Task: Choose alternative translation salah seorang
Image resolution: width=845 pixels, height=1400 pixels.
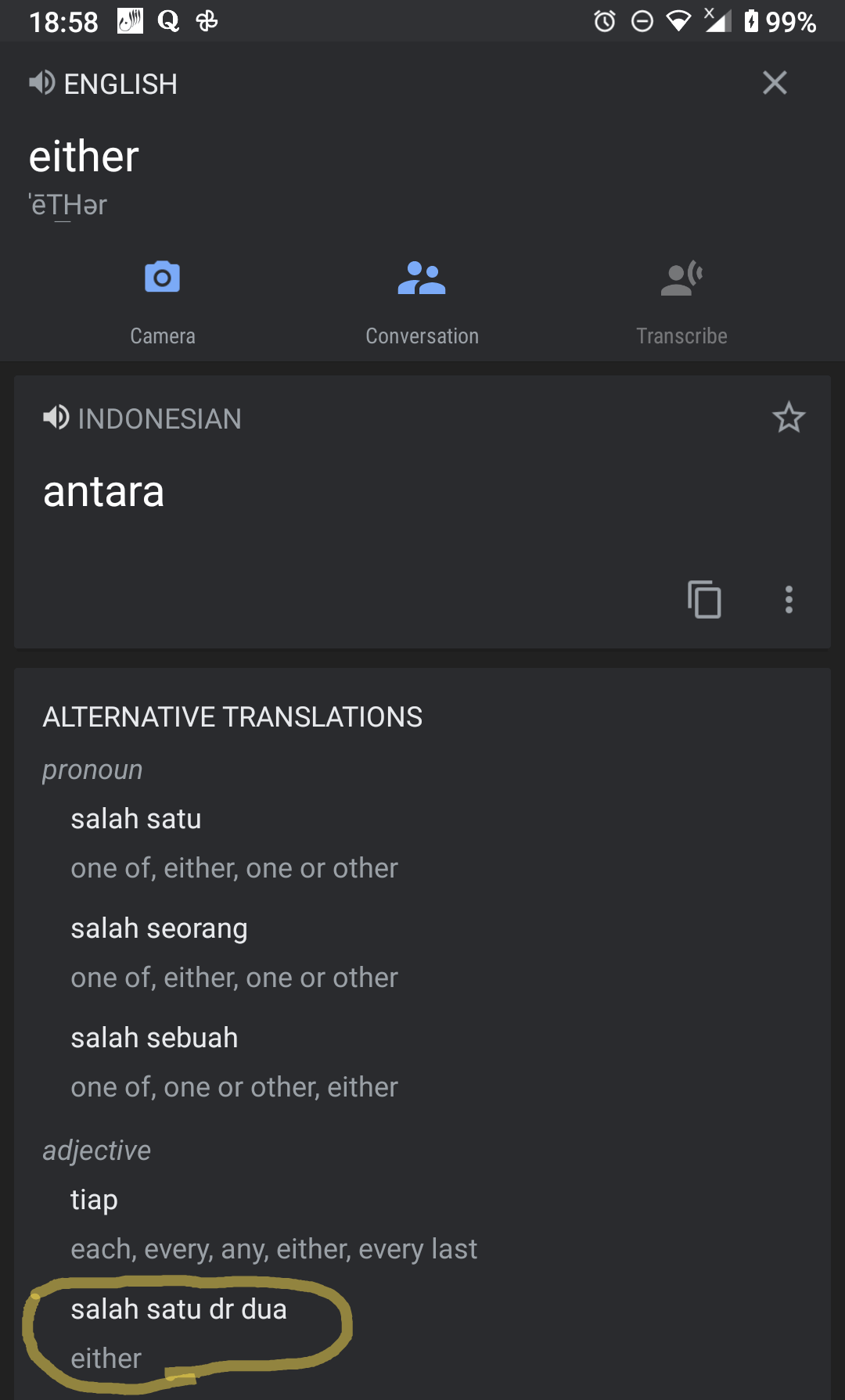Action: click(x=159, y=928)
